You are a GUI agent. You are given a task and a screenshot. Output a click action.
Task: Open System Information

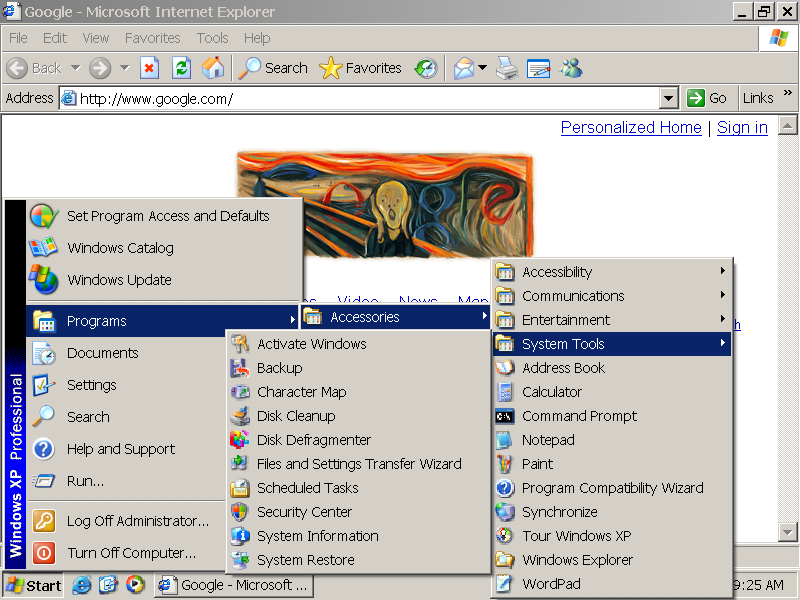tap(358, 536)
